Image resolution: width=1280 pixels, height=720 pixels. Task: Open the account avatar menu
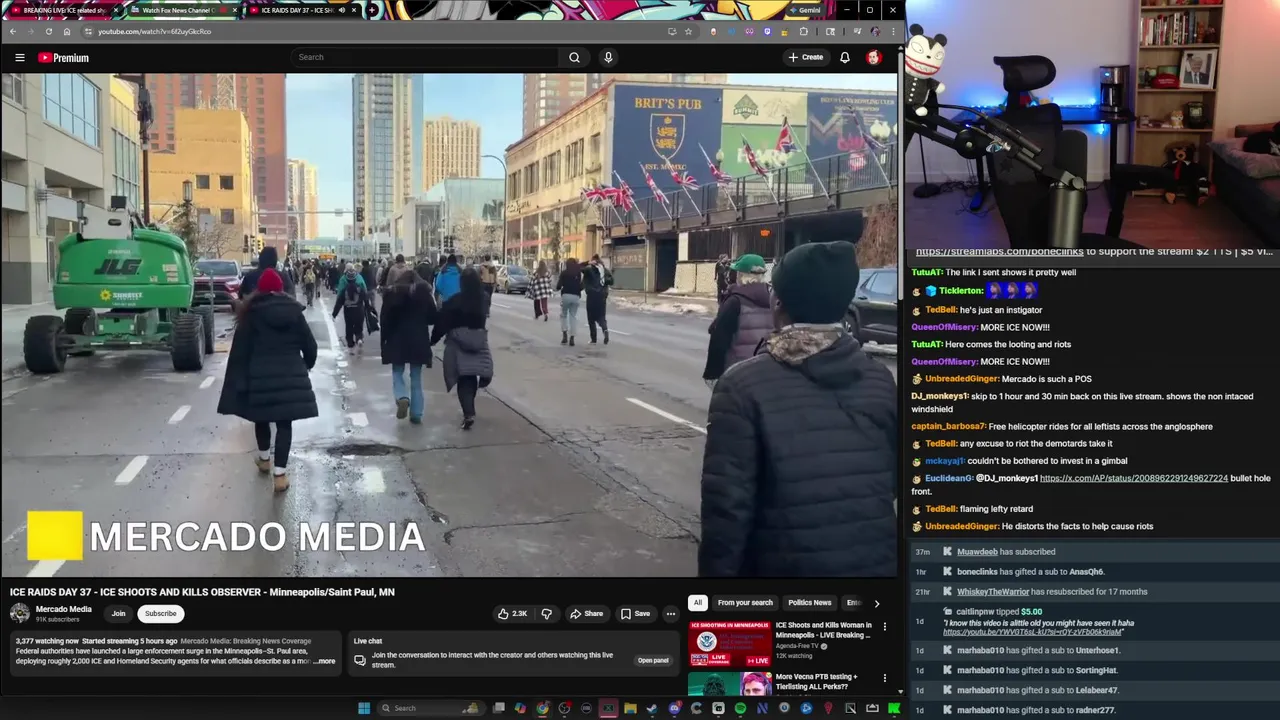[874, 57]
